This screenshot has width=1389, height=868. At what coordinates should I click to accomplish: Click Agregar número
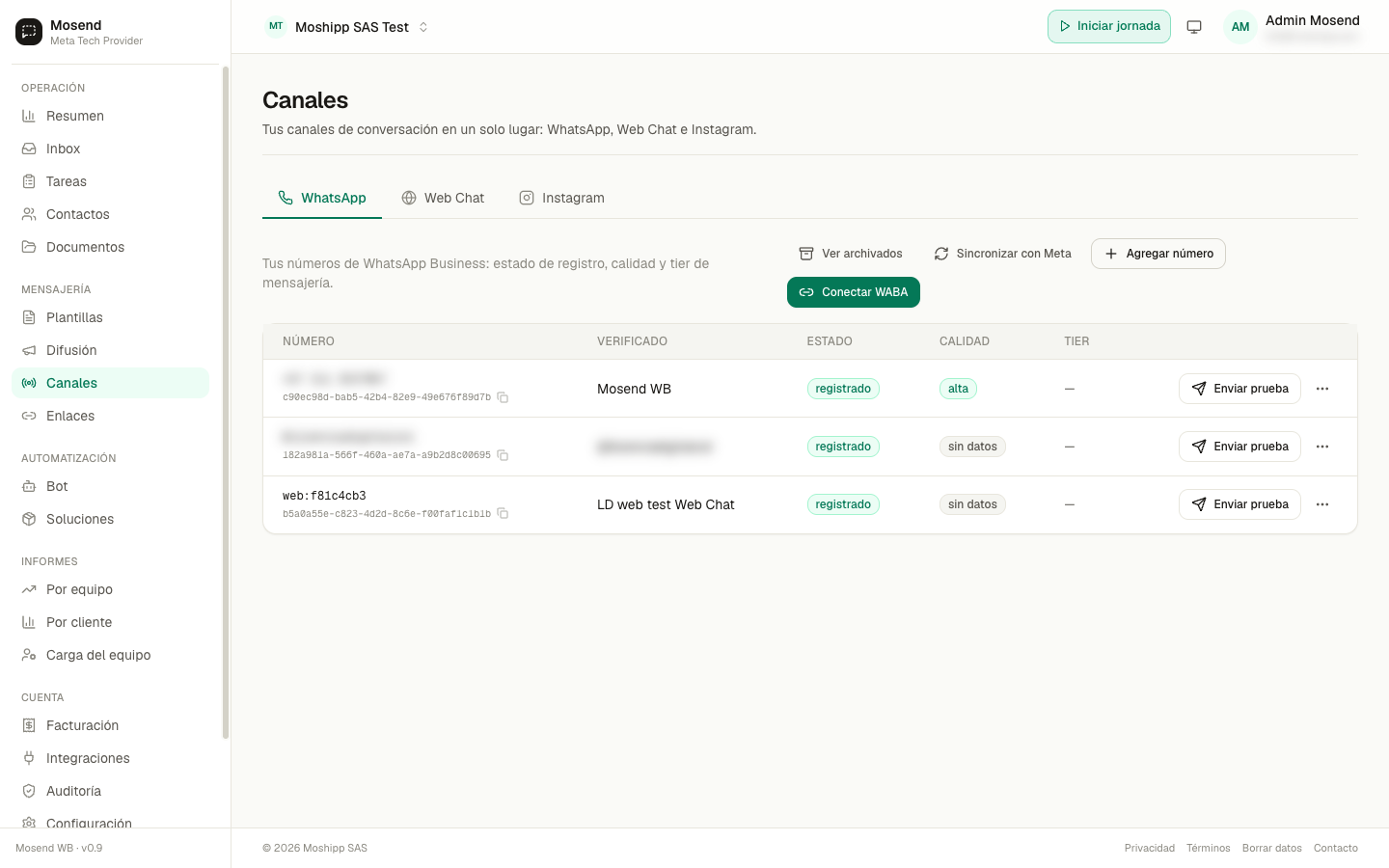tap(1158, 254)
